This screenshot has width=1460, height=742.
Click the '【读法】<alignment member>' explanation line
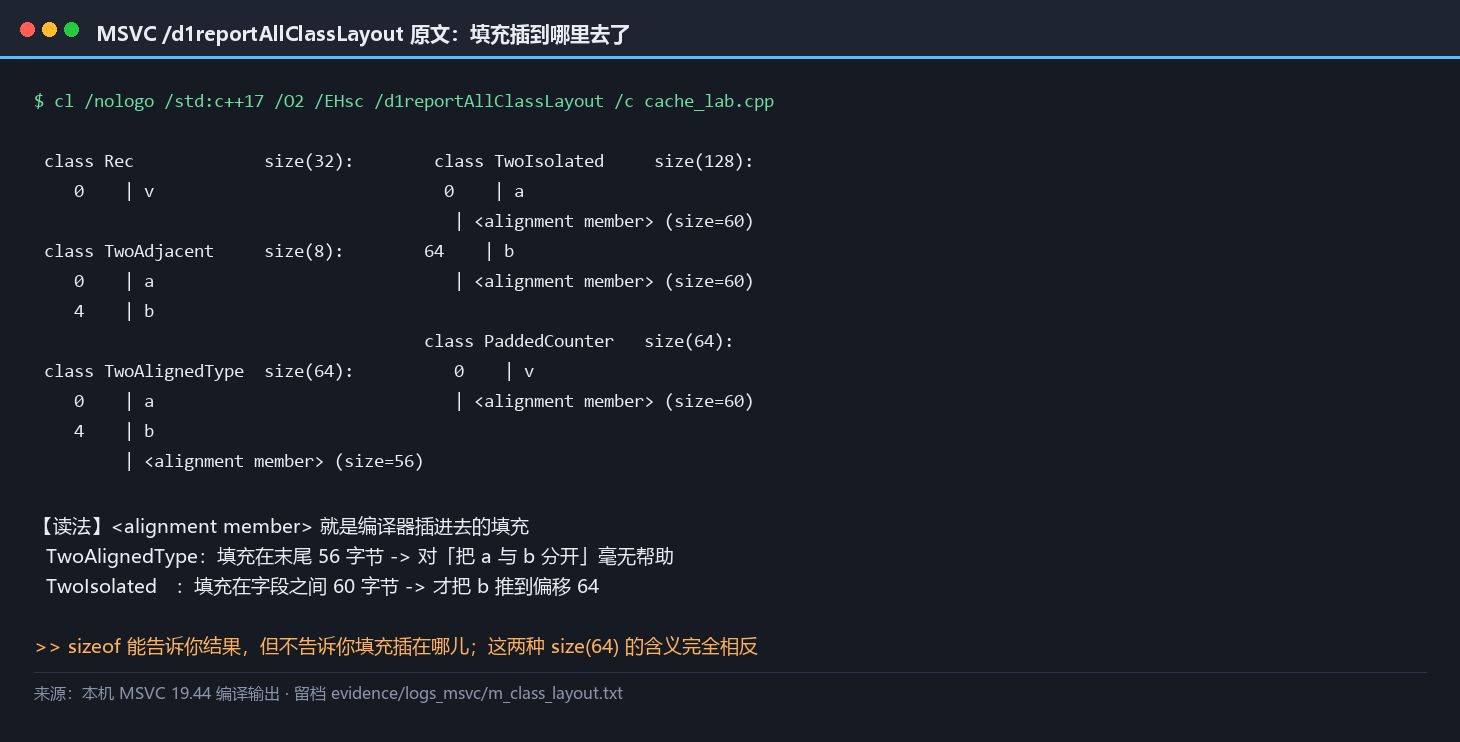[x=282, y=526]
